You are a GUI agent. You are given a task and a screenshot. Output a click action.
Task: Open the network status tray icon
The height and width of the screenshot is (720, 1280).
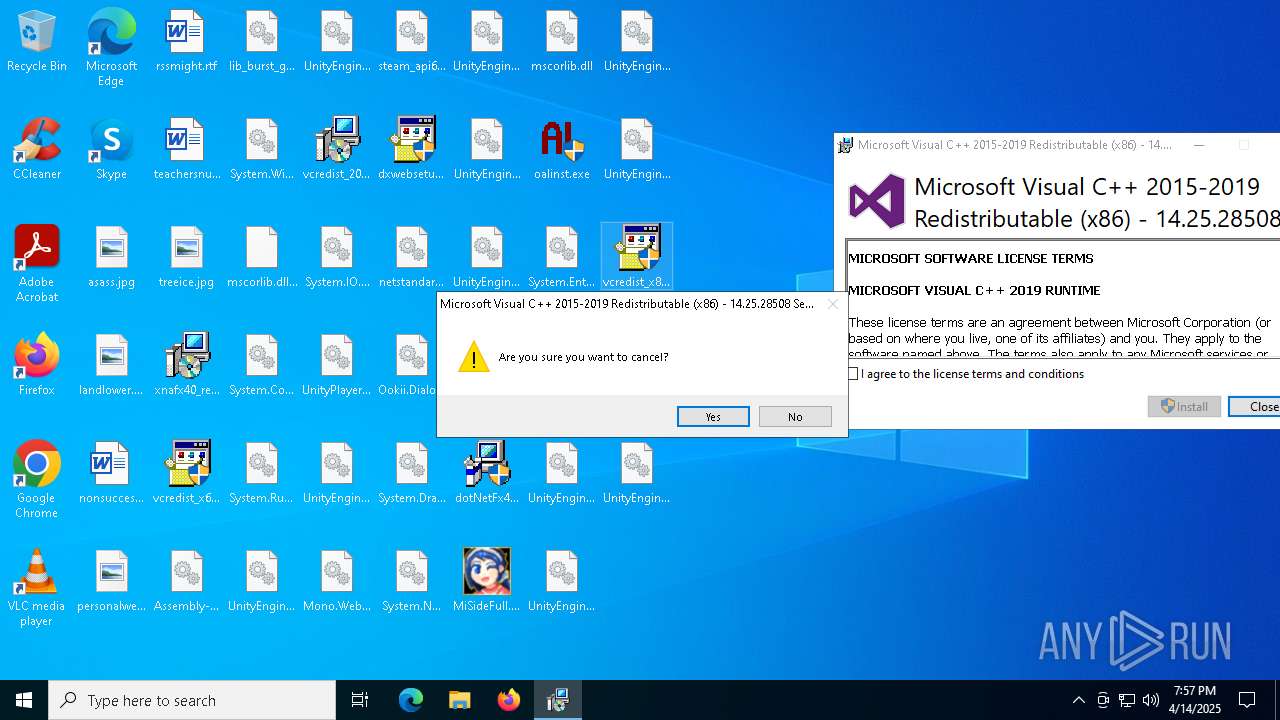tap(1127, 700)
